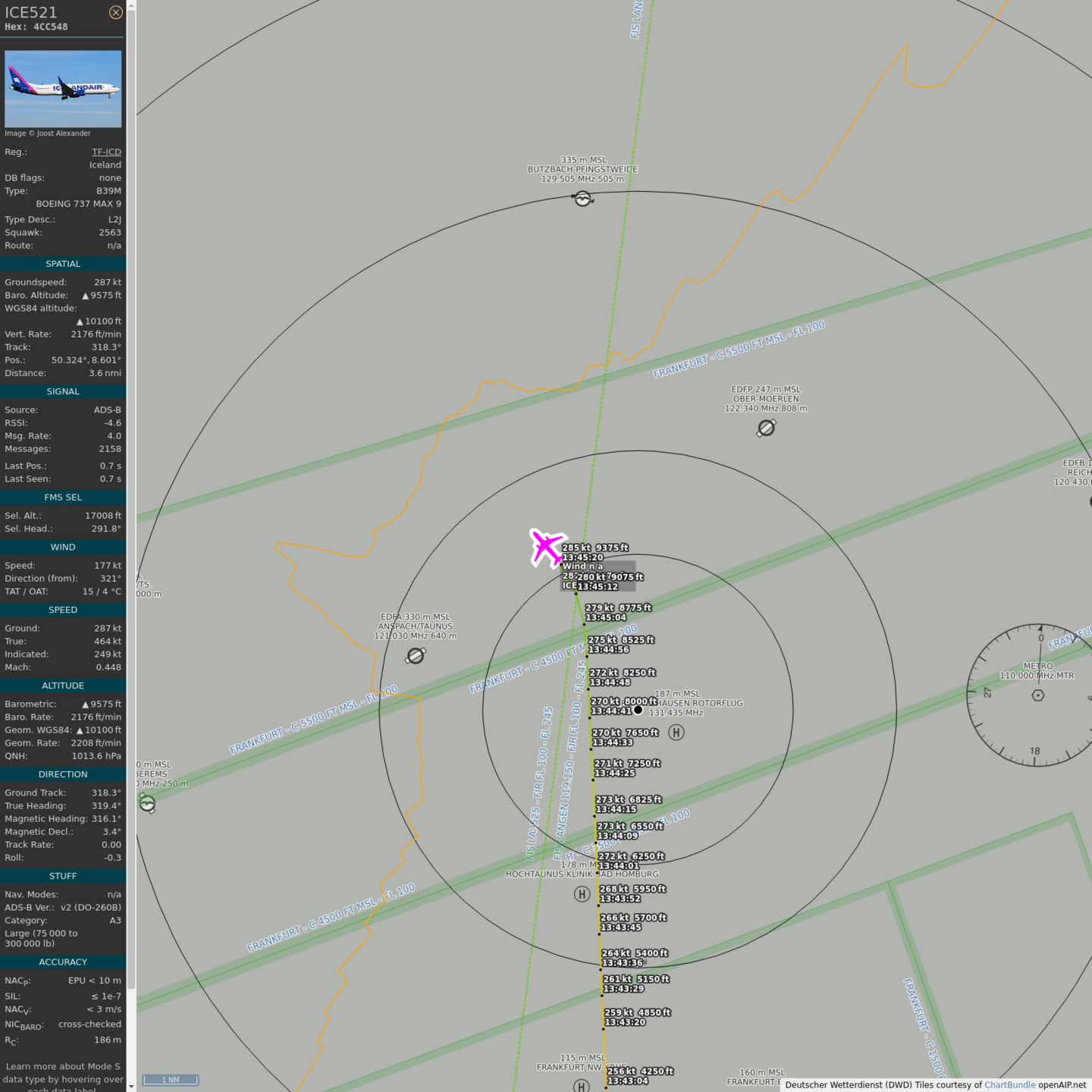Viewport: 1092px width, 1092px height.
Task: Select the Hochtaunus-Klinik heliport H icon
Action: click(x=582, y=894)
